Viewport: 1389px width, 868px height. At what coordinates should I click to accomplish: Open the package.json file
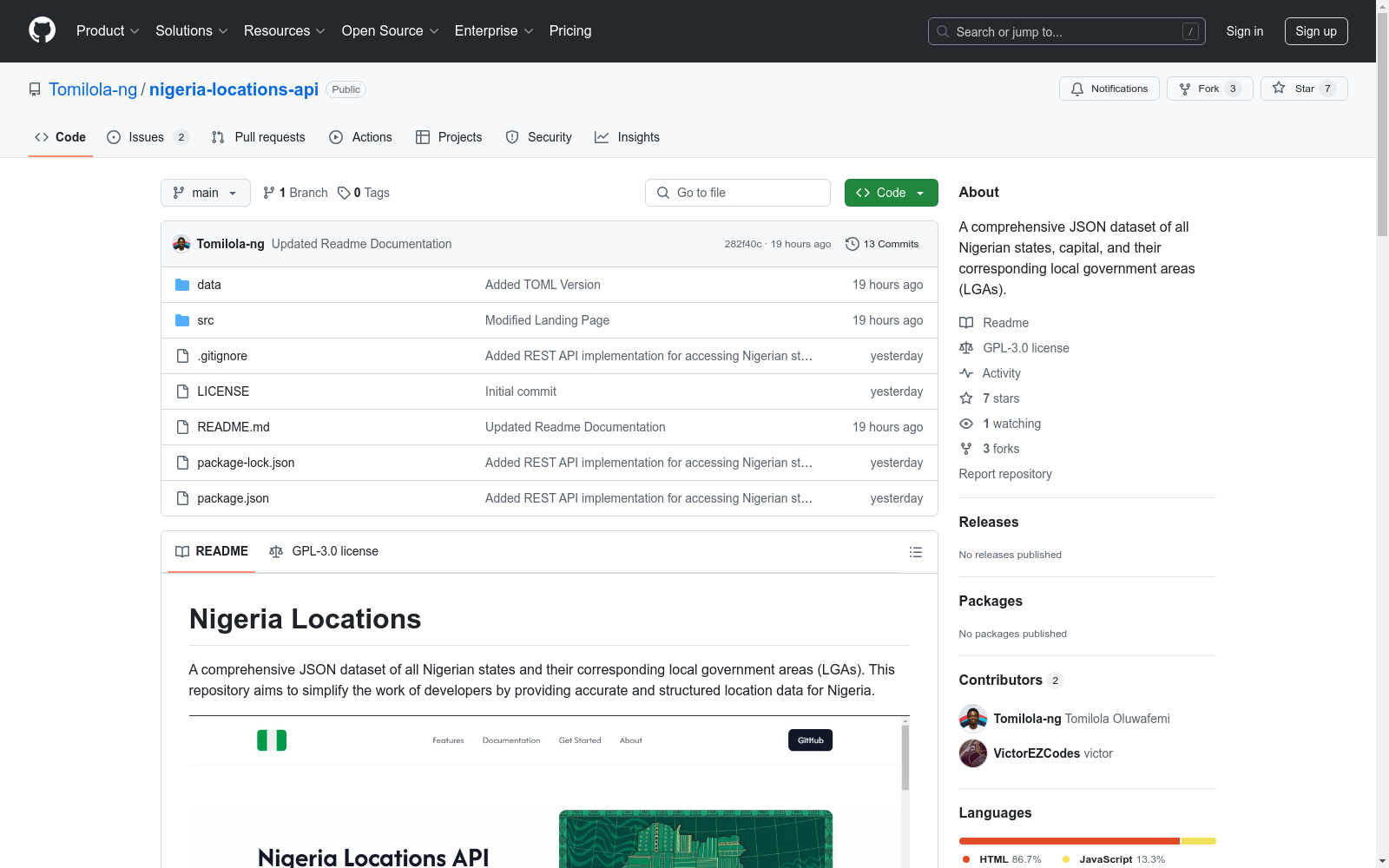pos(234,498)
